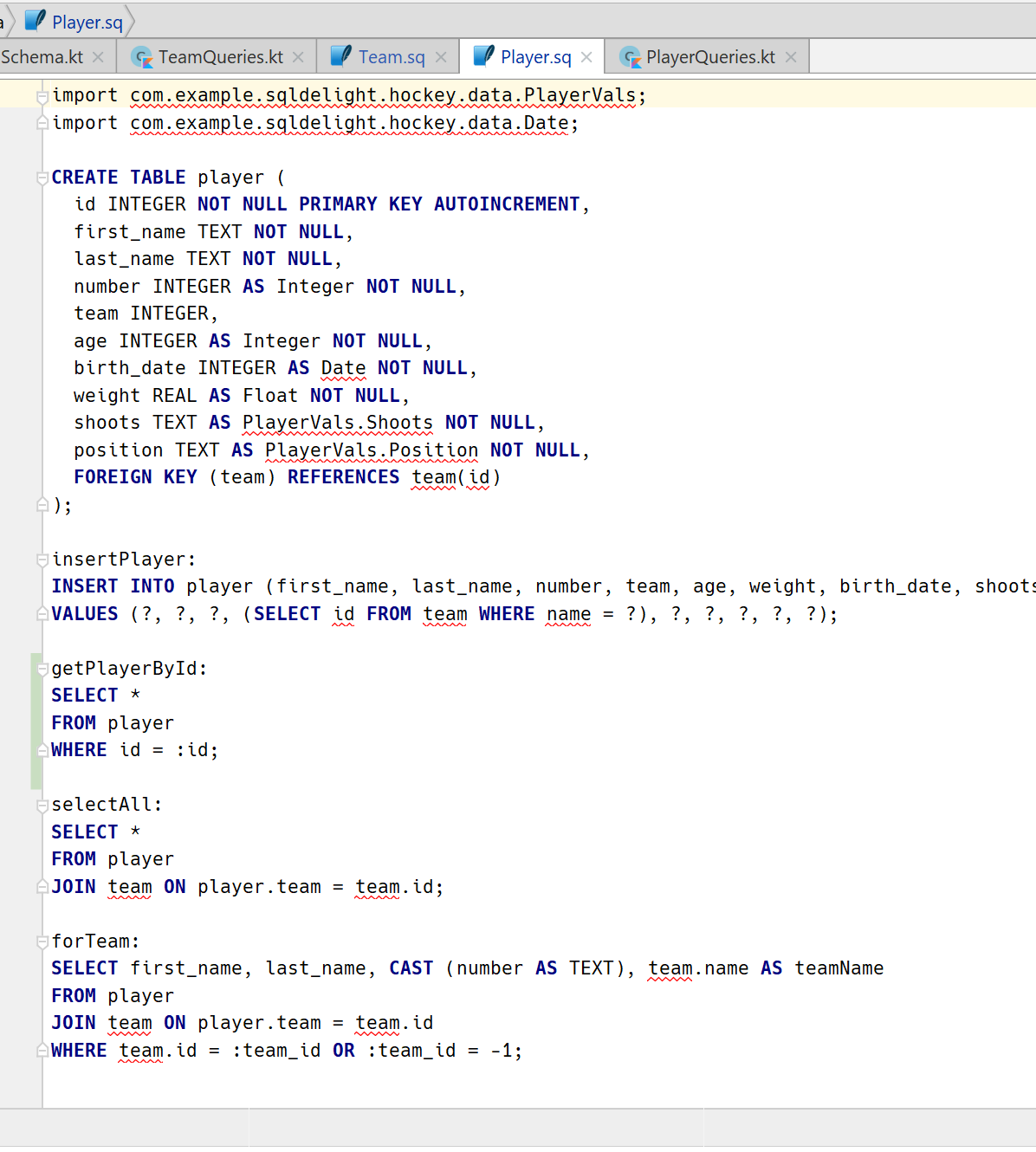Image resolution: width=1036 pixels, height=1152 pixels.
Task: Close the Team.sq tab
Action: coord(442,56)
